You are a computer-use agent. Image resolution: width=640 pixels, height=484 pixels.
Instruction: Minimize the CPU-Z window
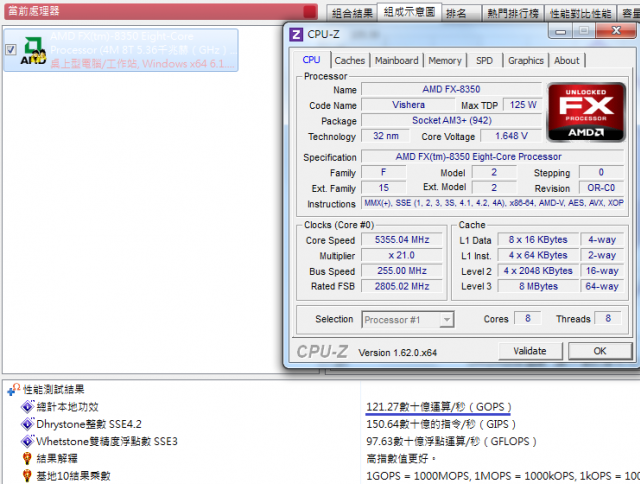(561, 31)
